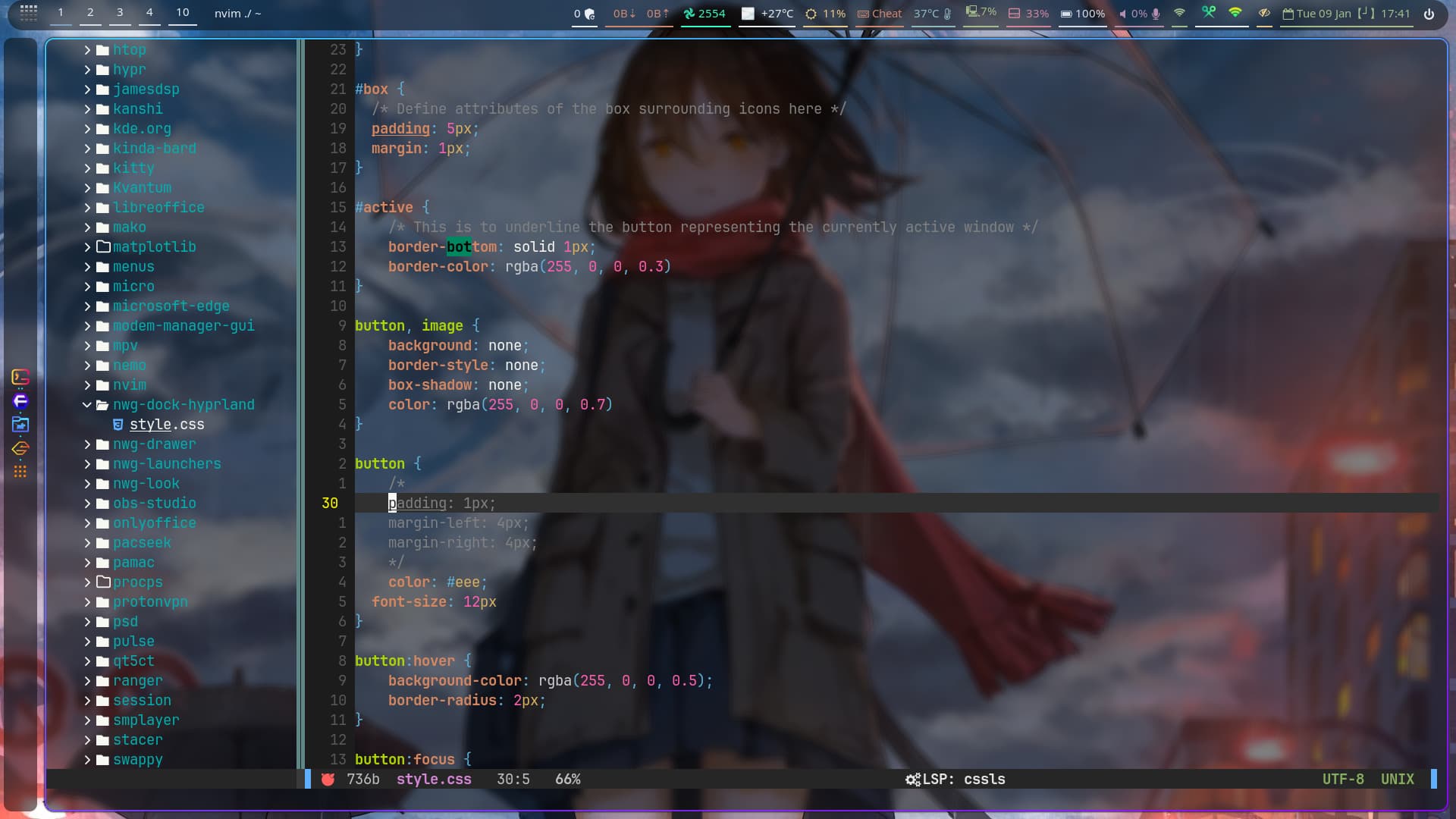This screenshot has width=1456, height=819.
Task: Launch the orange hexagon S dock app
Action: click(20, 448)
